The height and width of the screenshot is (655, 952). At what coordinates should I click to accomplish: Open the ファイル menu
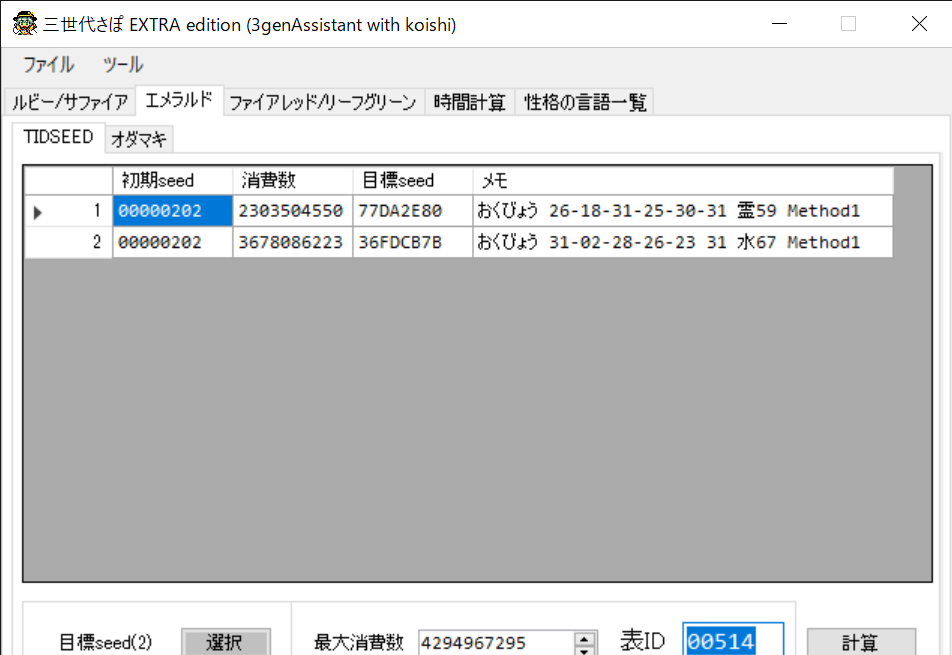(x=48, y=64)
